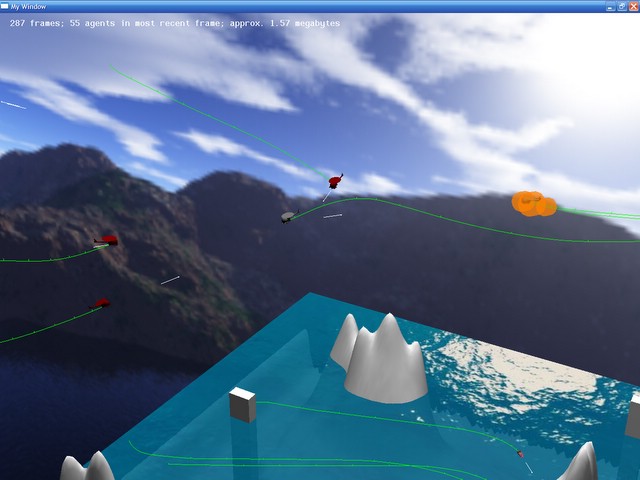Viewport: 640px width, 480px height.
Task: Click the lowest red helicopter on the left
Action: click(x=101, y=303)
